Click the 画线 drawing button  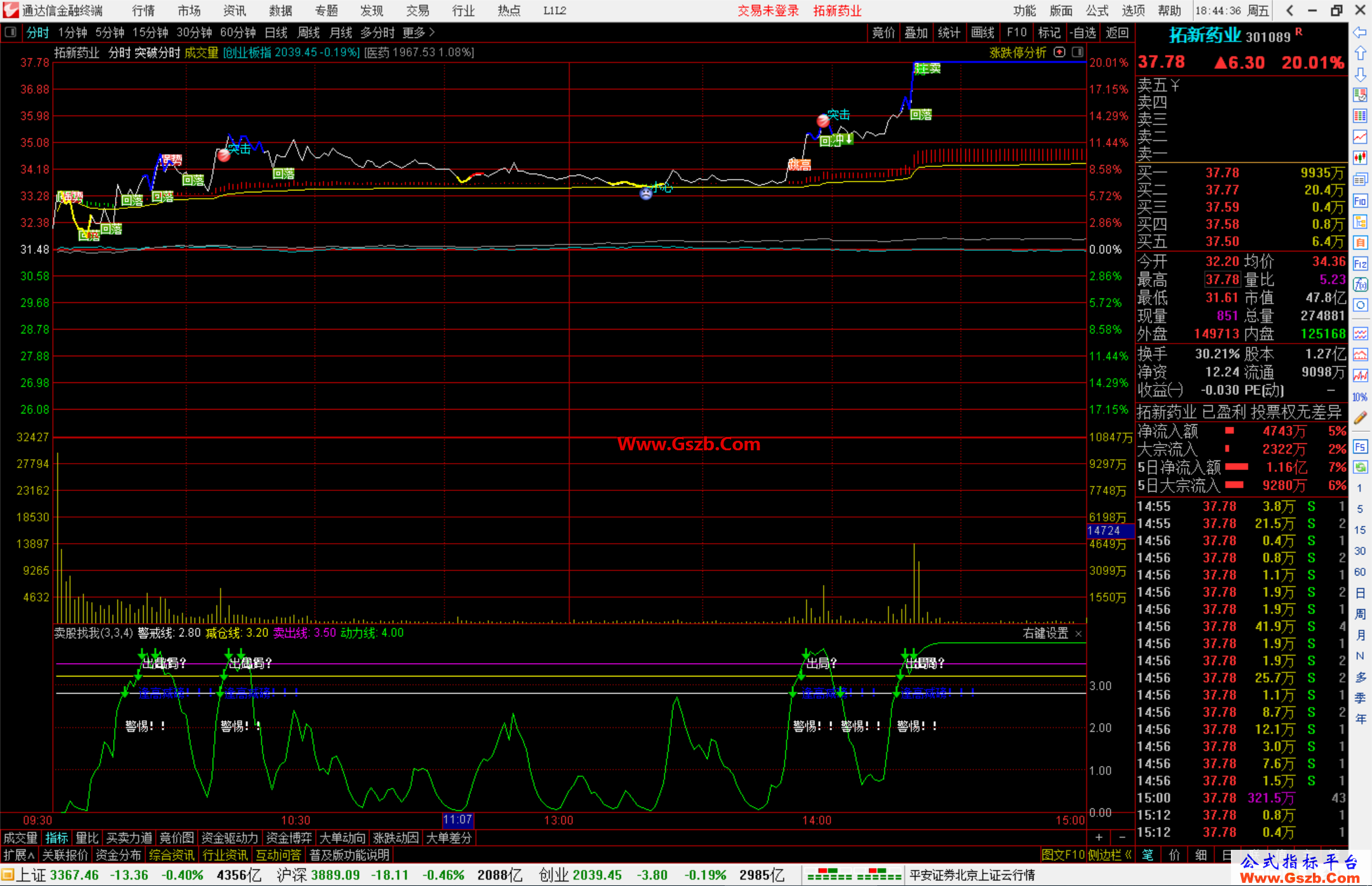point(983,32)
